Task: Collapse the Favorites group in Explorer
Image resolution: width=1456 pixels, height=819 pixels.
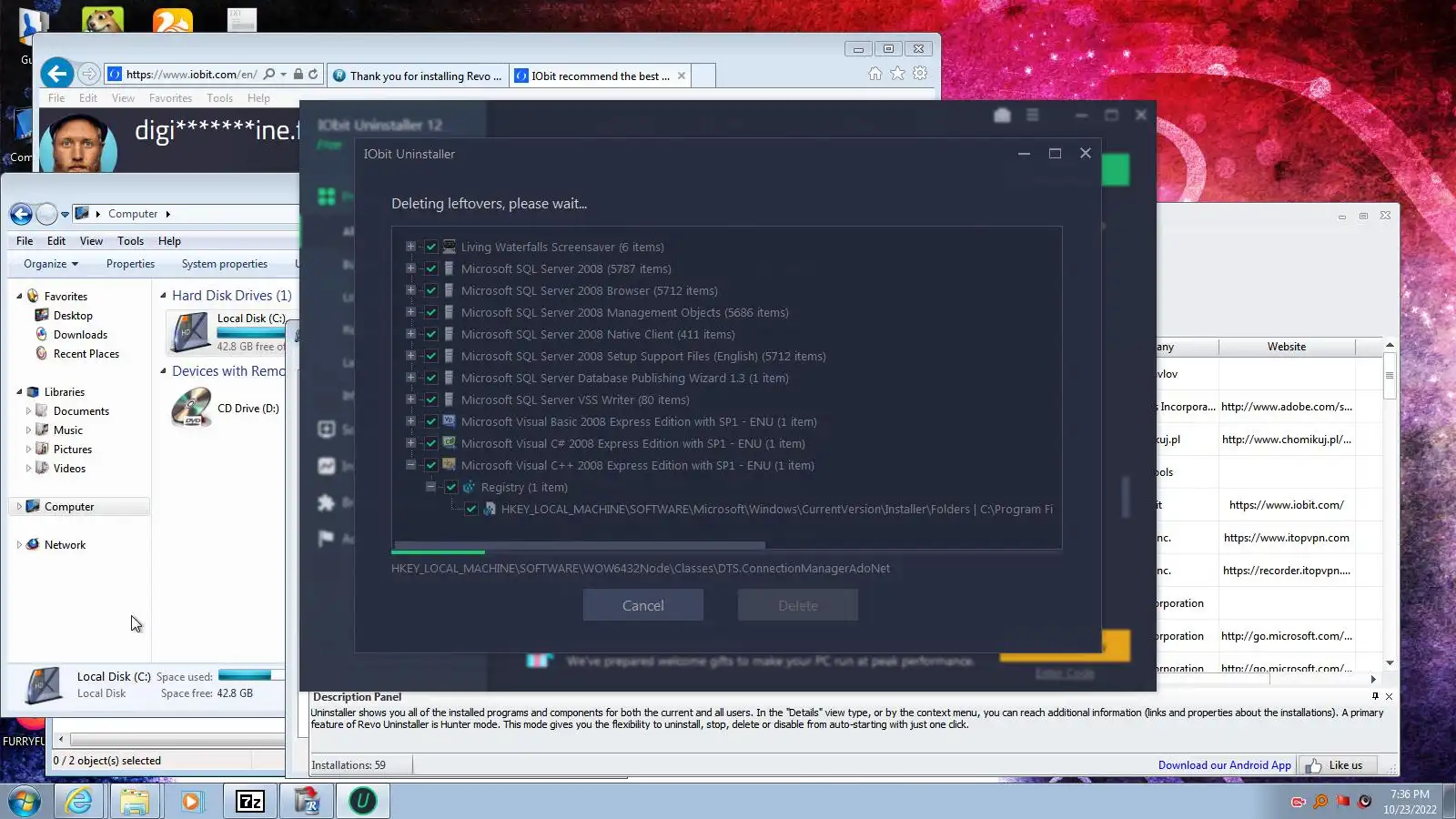Action: pos(19,297)
